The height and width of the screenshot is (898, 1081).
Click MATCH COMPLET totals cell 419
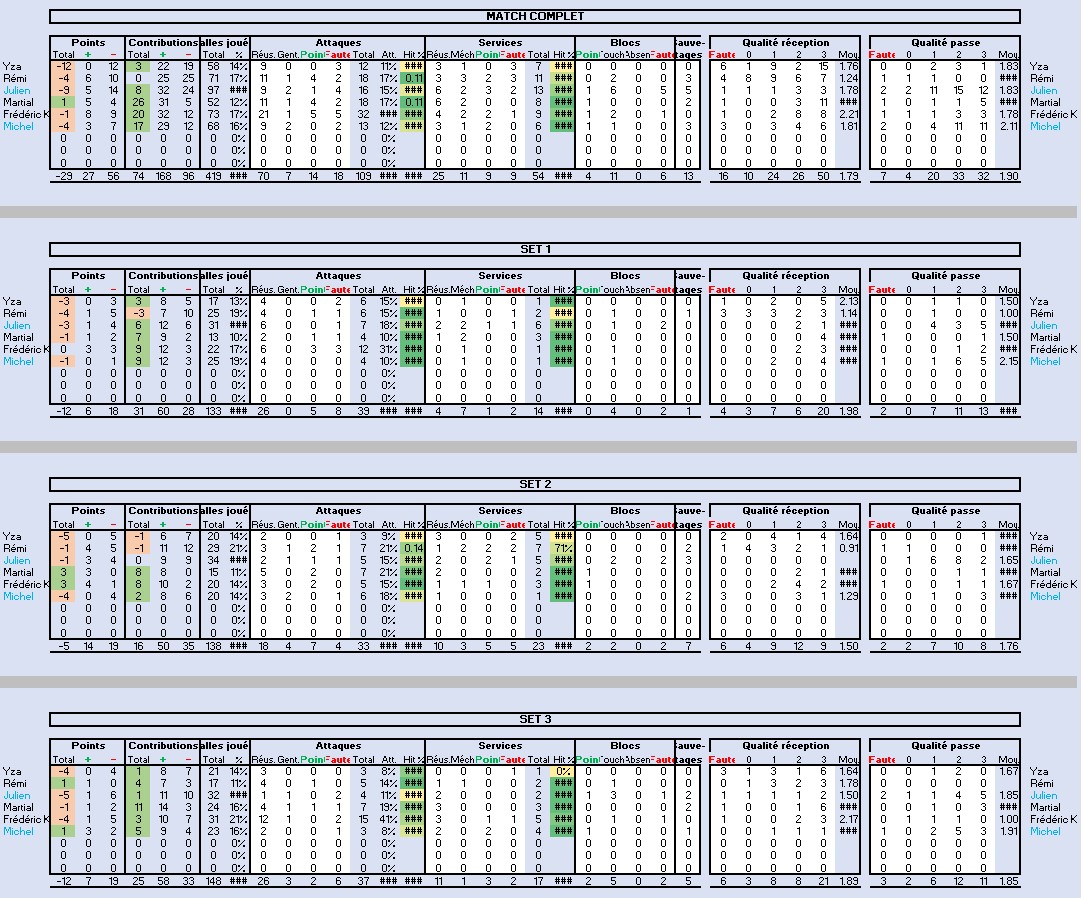(x=213, y=176)
